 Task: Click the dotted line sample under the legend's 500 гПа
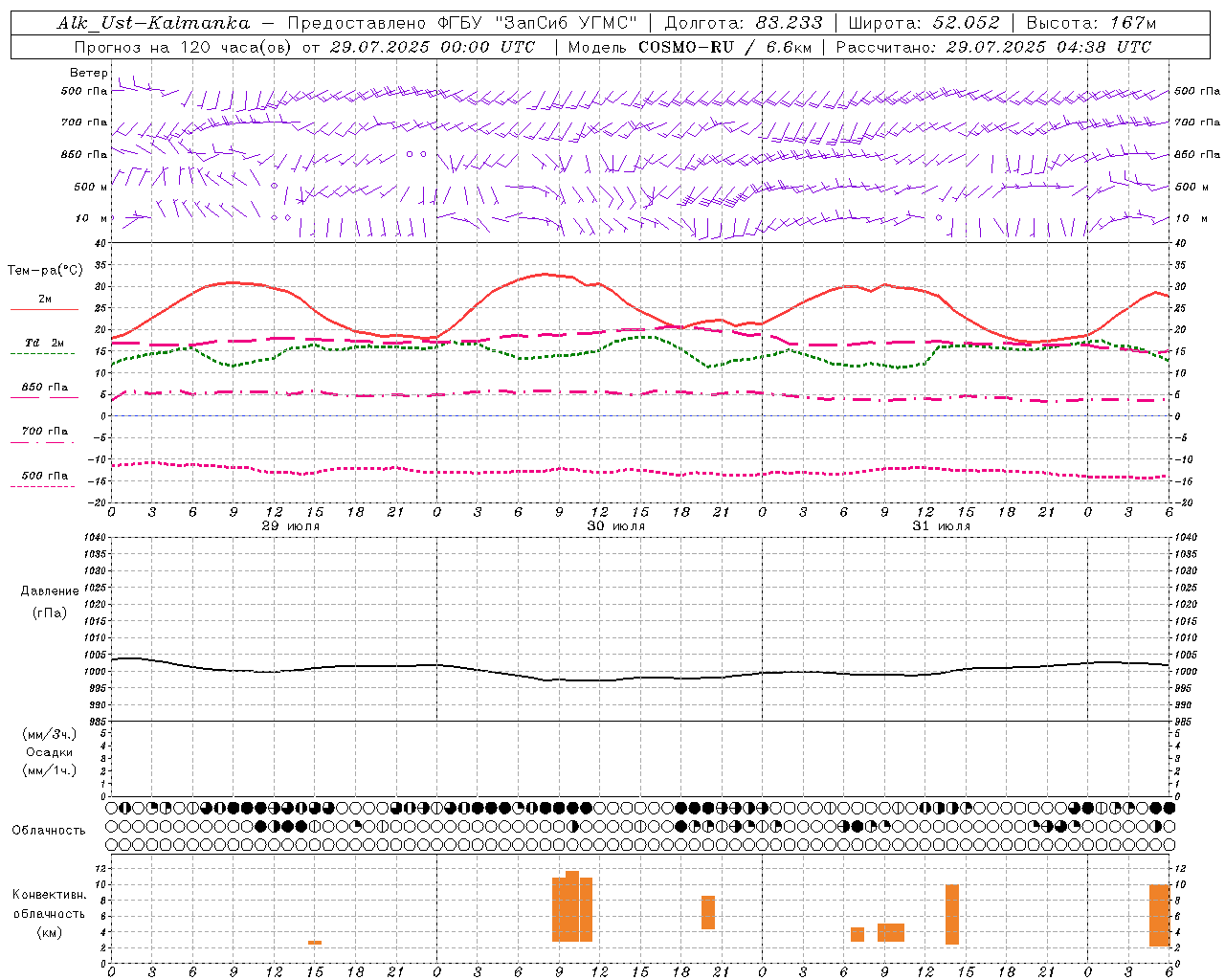coord(42,487)
